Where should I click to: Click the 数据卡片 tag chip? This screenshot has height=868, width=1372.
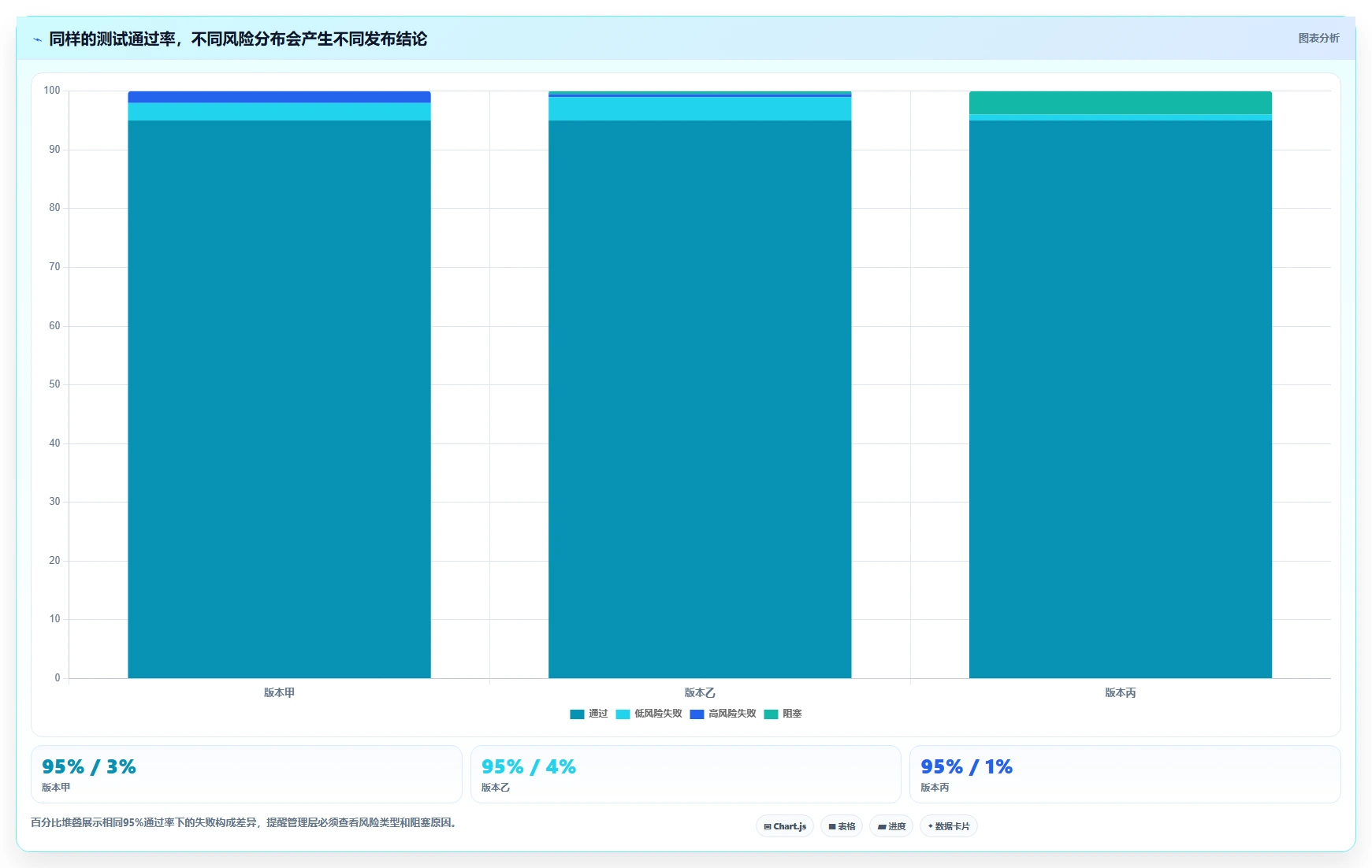coord(949,826)
